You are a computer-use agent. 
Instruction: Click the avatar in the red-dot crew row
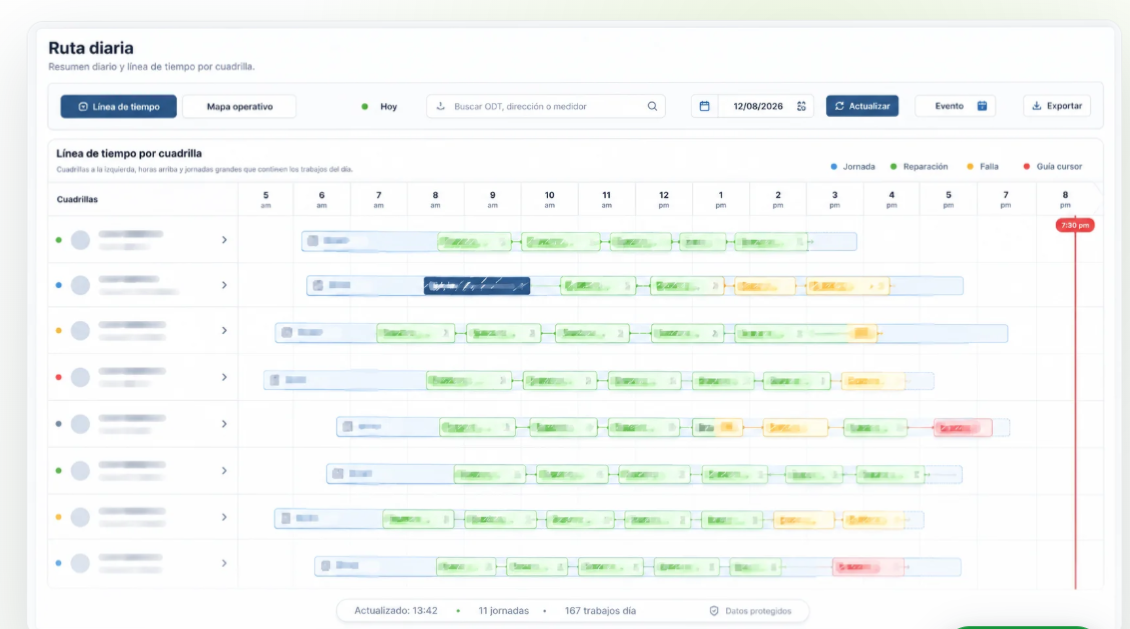(81, 378)
